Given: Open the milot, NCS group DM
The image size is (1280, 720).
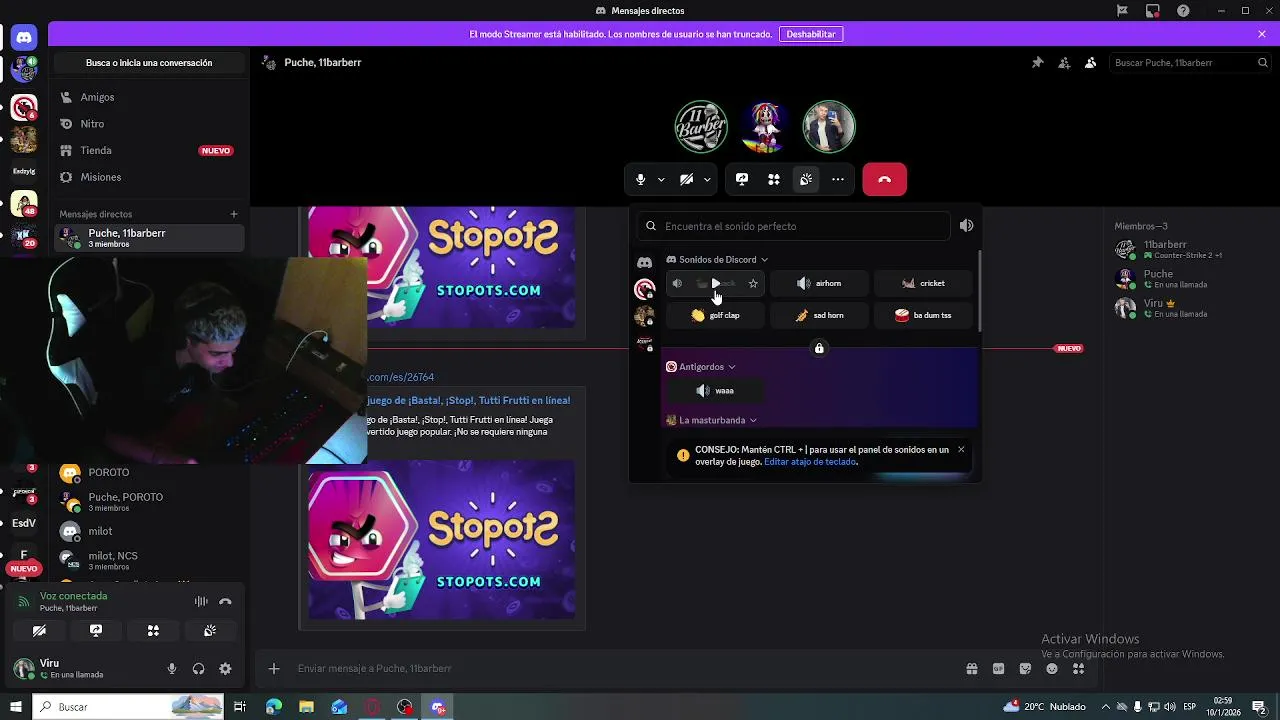Looking at the screenshot, I should click(149, 560).
